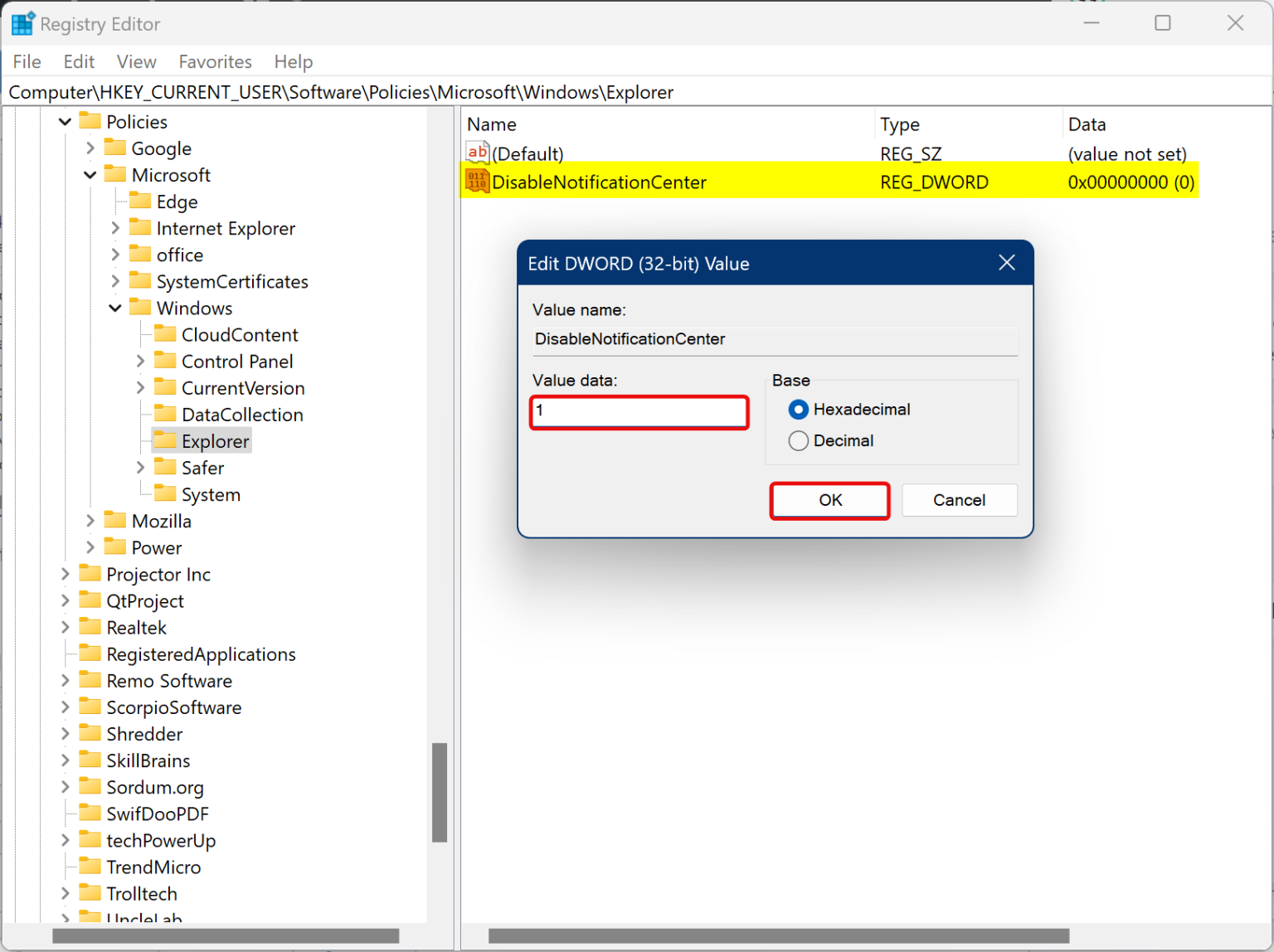Viewport: 1274px width, 952px height.
Task: Confirm the value with OK button
Action: (x=829, y=500)
